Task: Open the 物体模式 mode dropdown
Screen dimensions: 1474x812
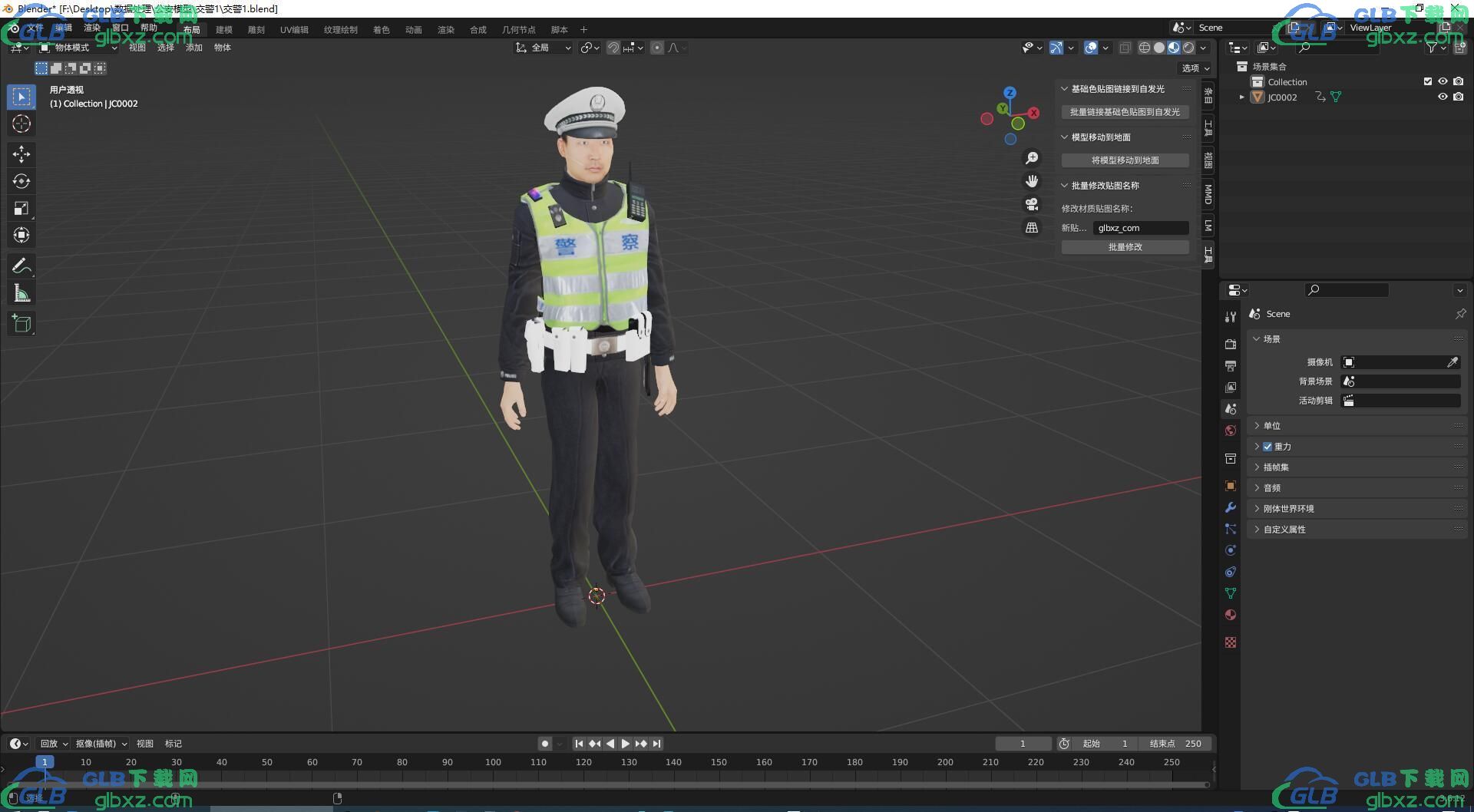Action: tap(78, 48)
